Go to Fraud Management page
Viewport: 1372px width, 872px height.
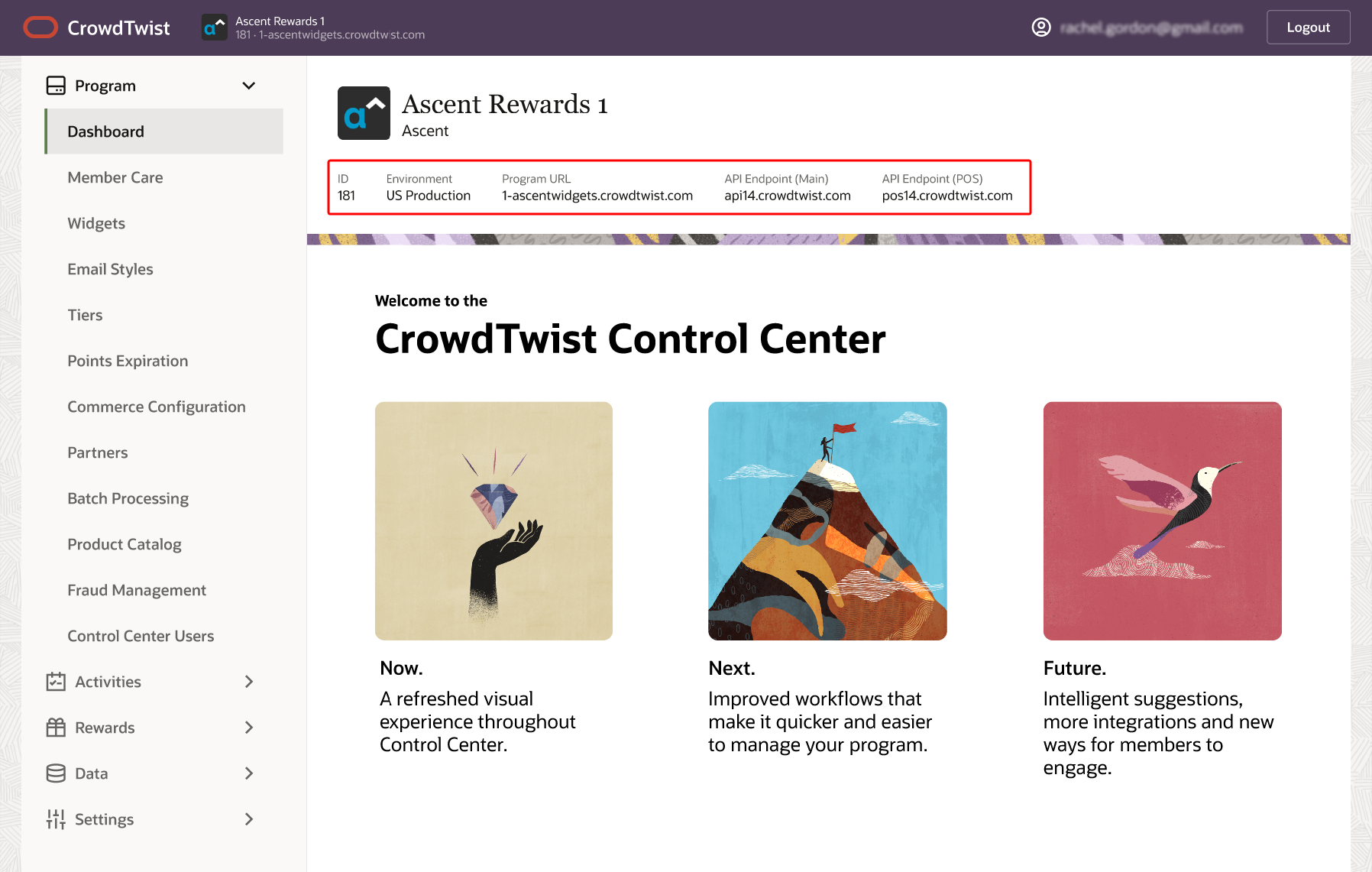click(137, 590)
